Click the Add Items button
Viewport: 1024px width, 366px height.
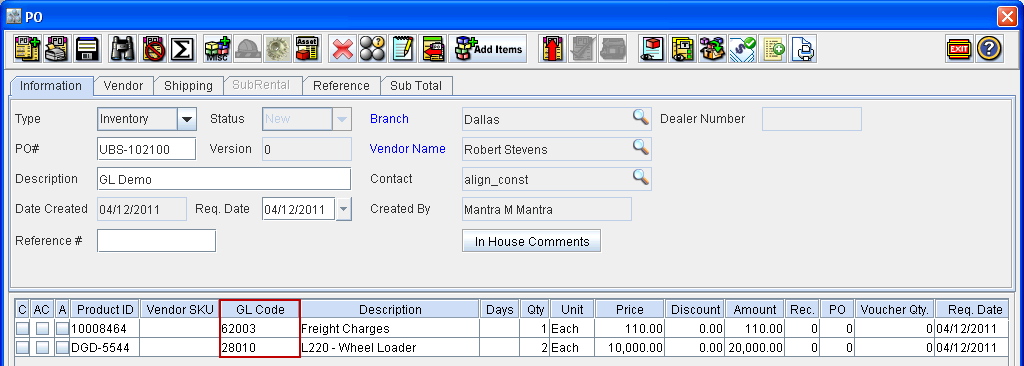pyautogui.click(x=488, y=49)
